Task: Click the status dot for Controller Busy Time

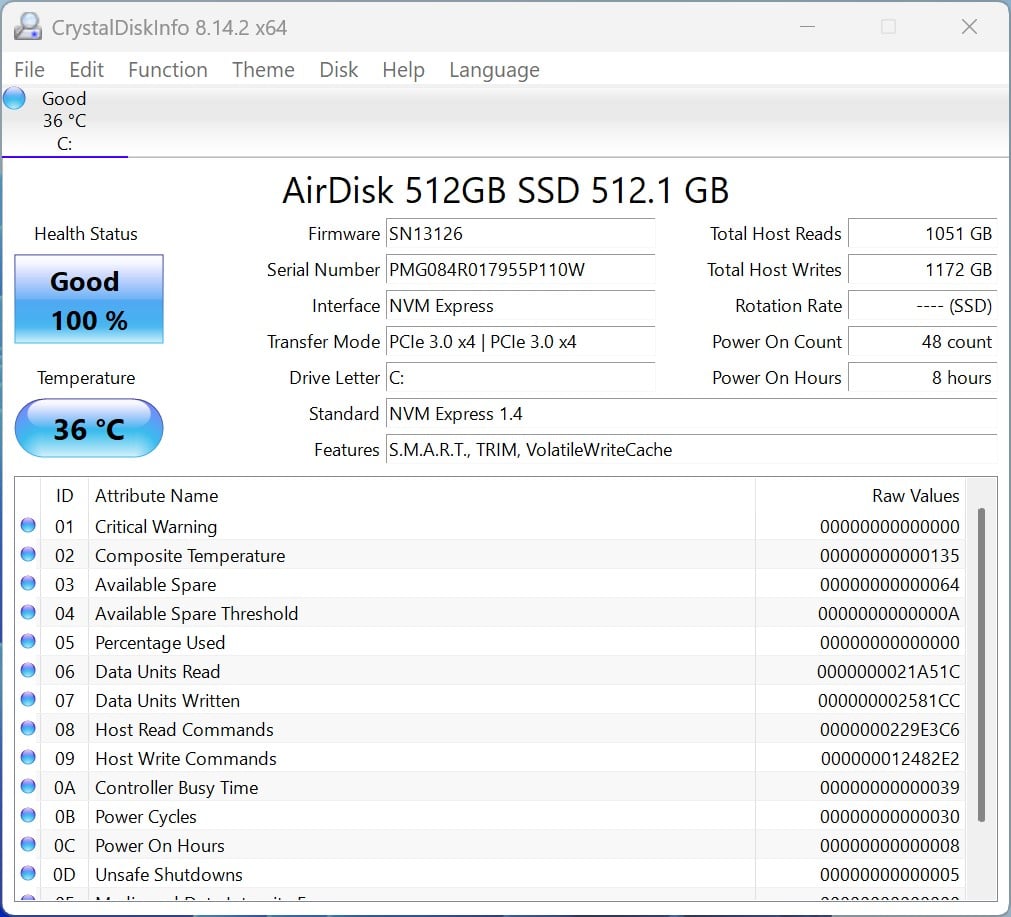Action: [x=28, y=786]
